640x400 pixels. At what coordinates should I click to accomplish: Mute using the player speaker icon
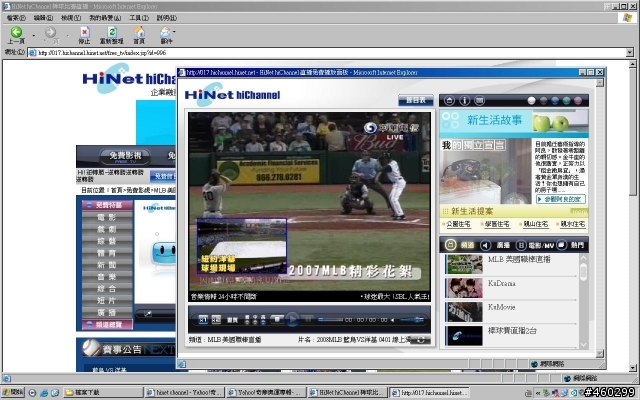click(392, 320)
